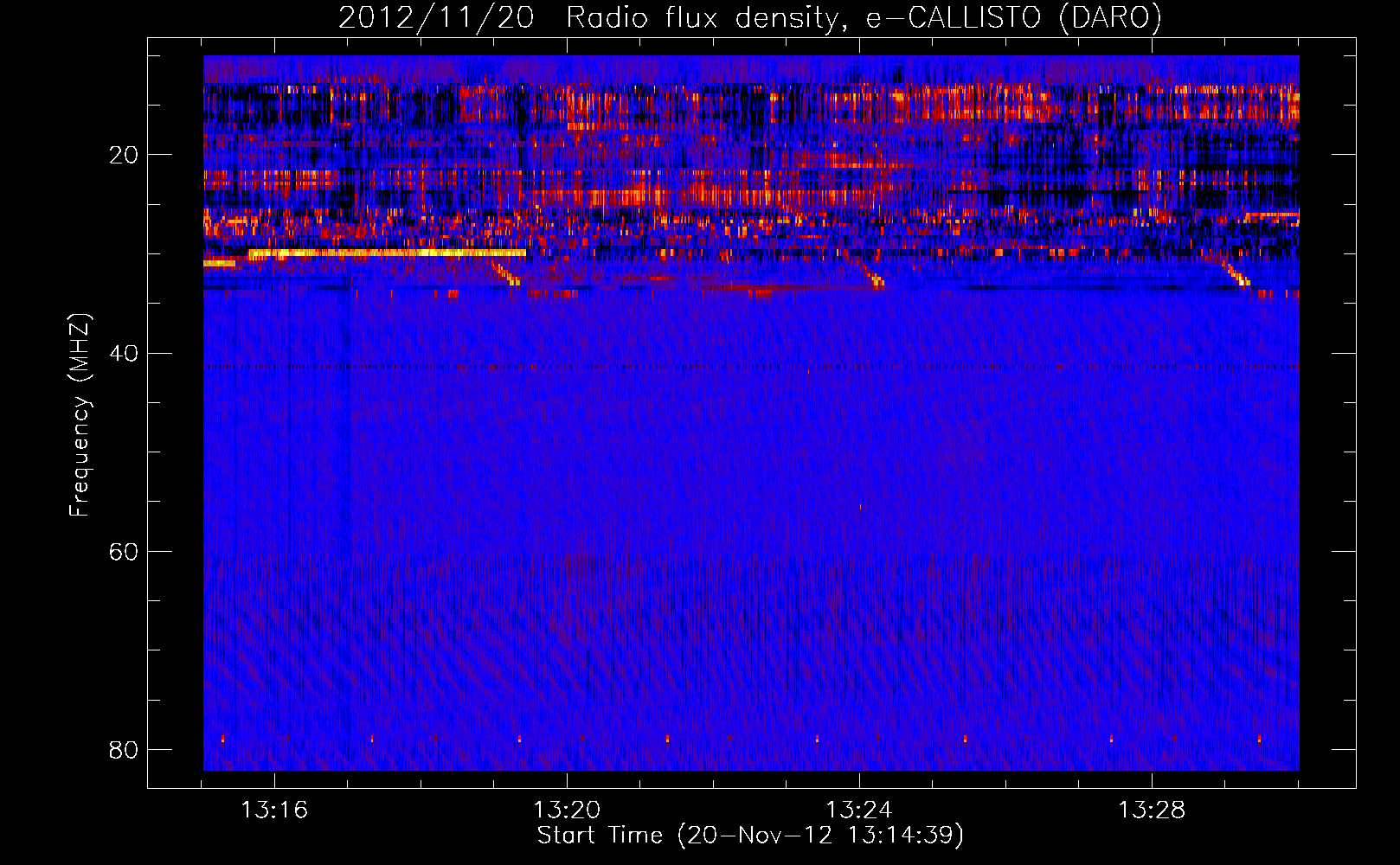The image size is (1400, 865).
Task: Click the long bright yellow horizontal emission band
Action: pos(387,253)
